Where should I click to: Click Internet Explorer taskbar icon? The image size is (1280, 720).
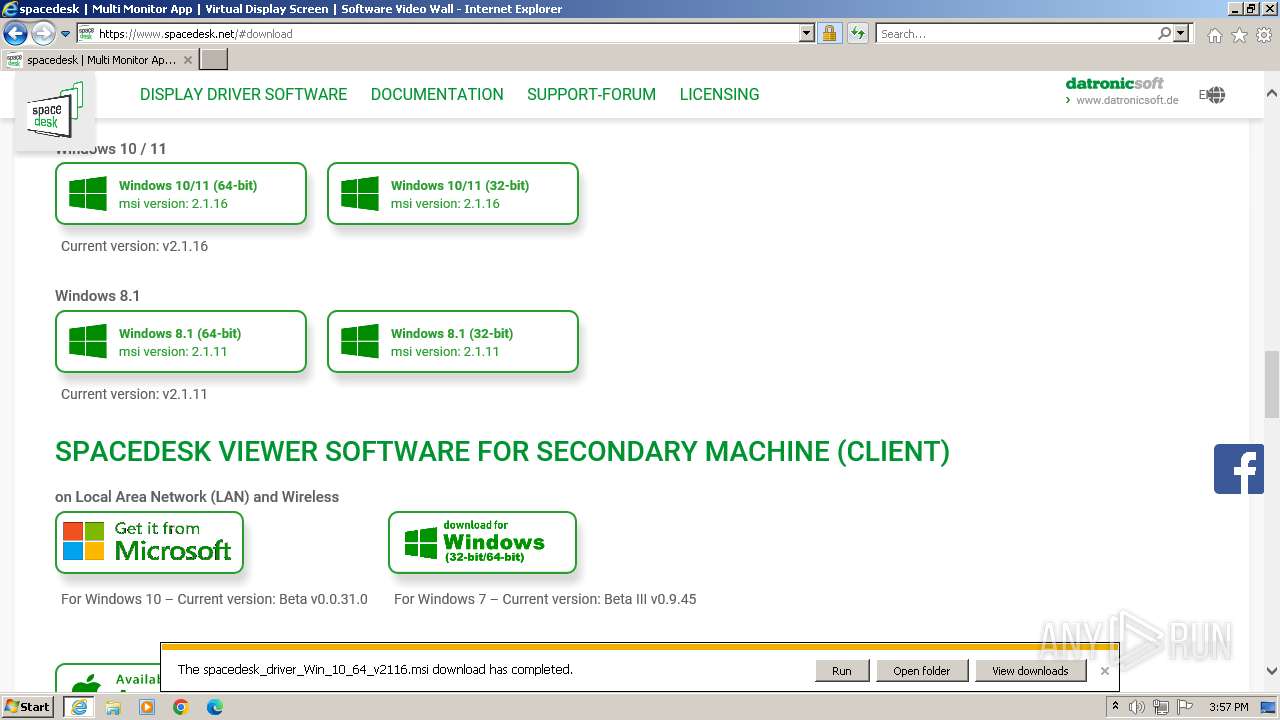click(x=79, y=707)
